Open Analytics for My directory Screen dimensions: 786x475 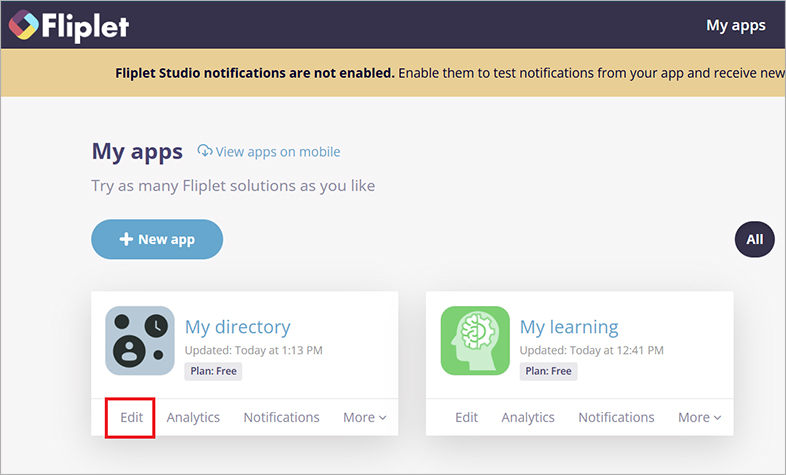[193, 417]
